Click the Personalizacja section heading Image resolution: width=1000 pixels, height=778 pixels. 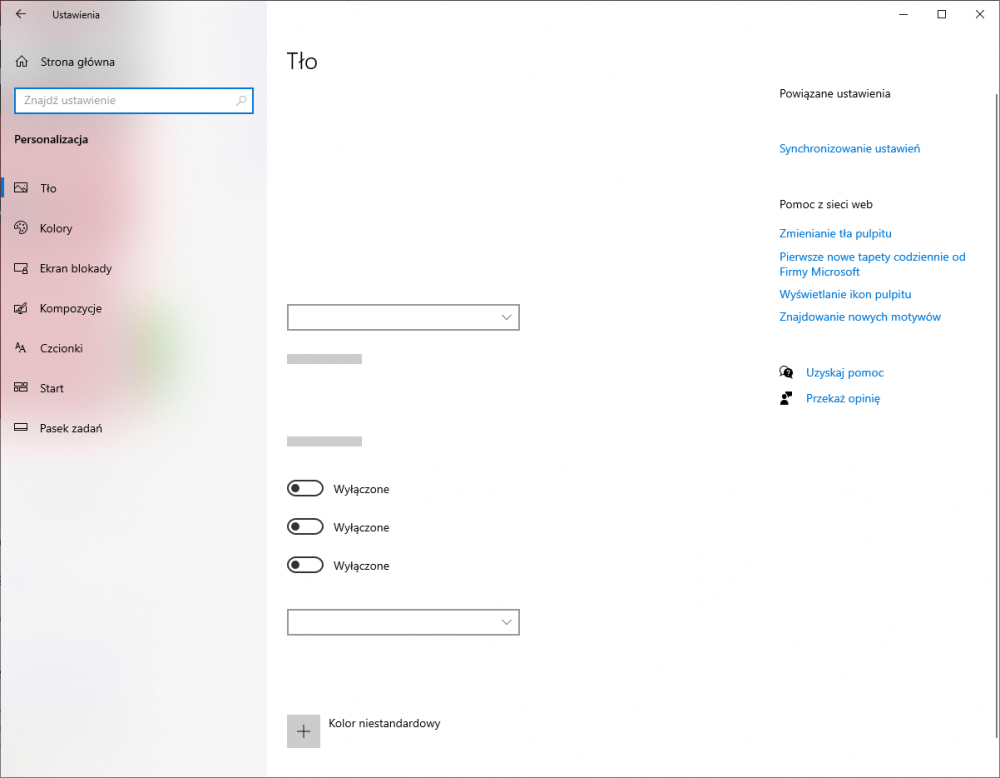49,140
